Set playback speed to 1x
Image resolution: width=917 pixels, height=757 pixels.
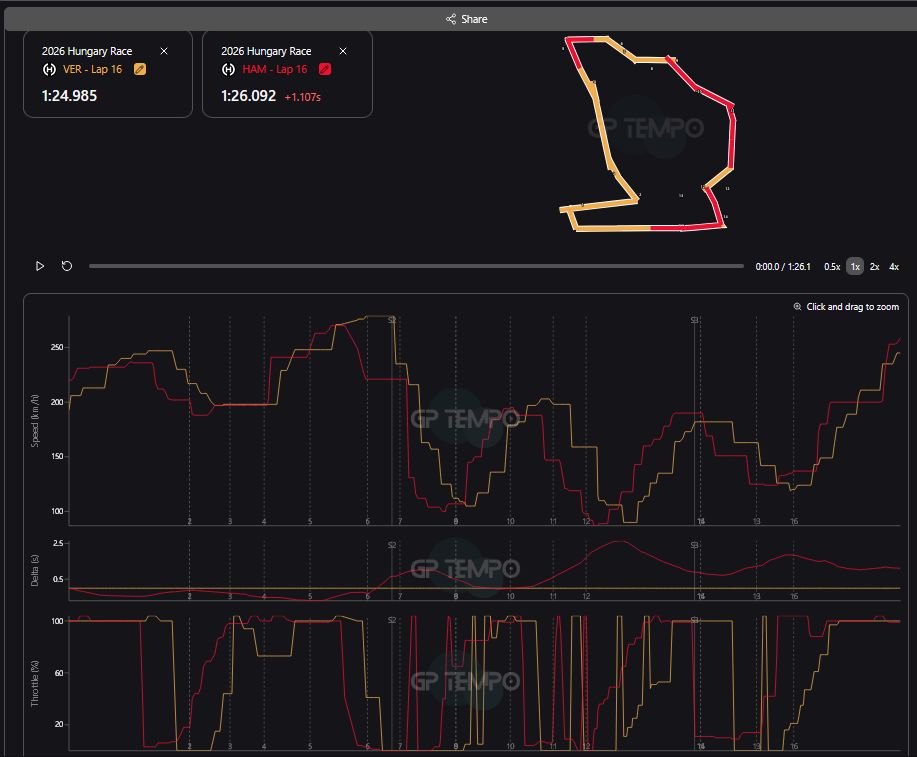[855, 266]
